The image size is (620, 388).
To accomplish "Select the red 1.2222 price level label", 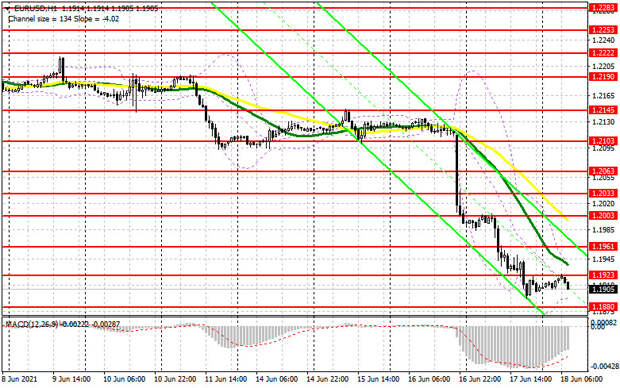I will tap(603, 53).
